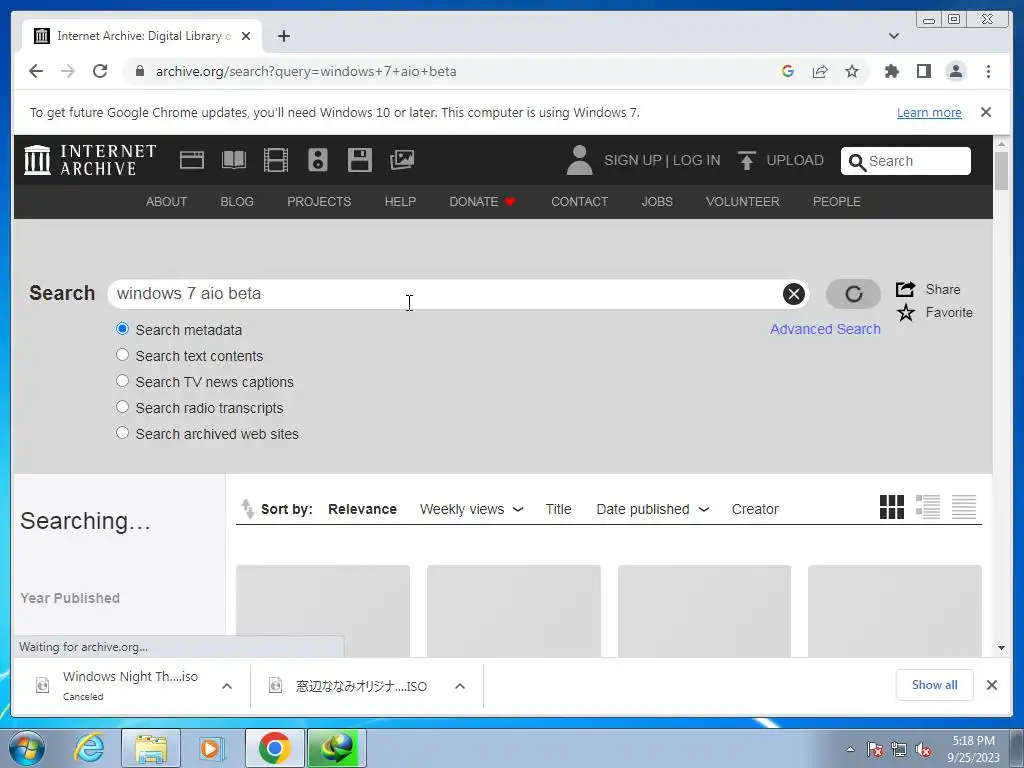Screen dimensions: 1024x768
Task: Click the user avatar icon
Action: (x=579, y=161)
